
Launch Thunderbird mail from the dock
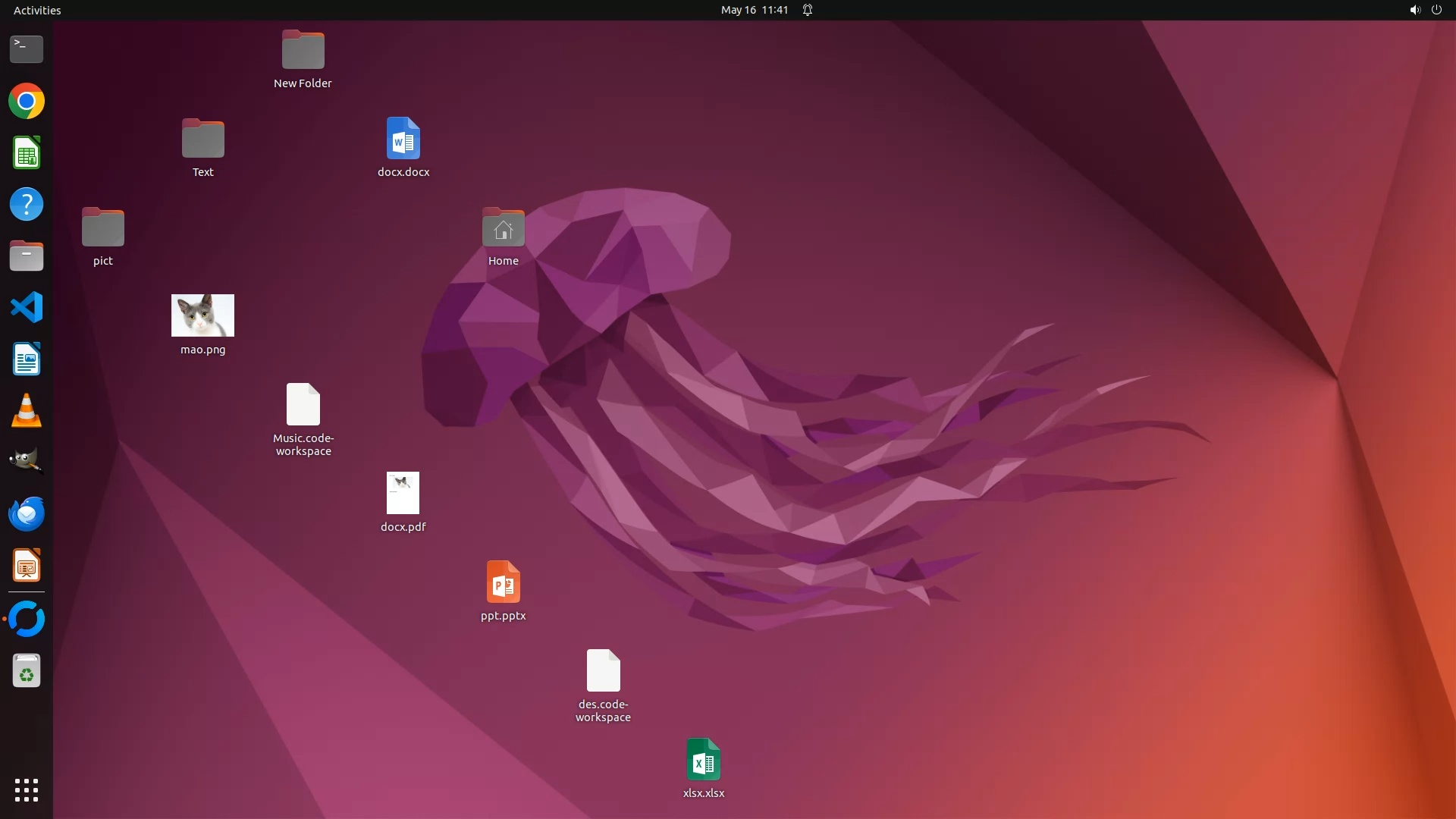(27, 514)
